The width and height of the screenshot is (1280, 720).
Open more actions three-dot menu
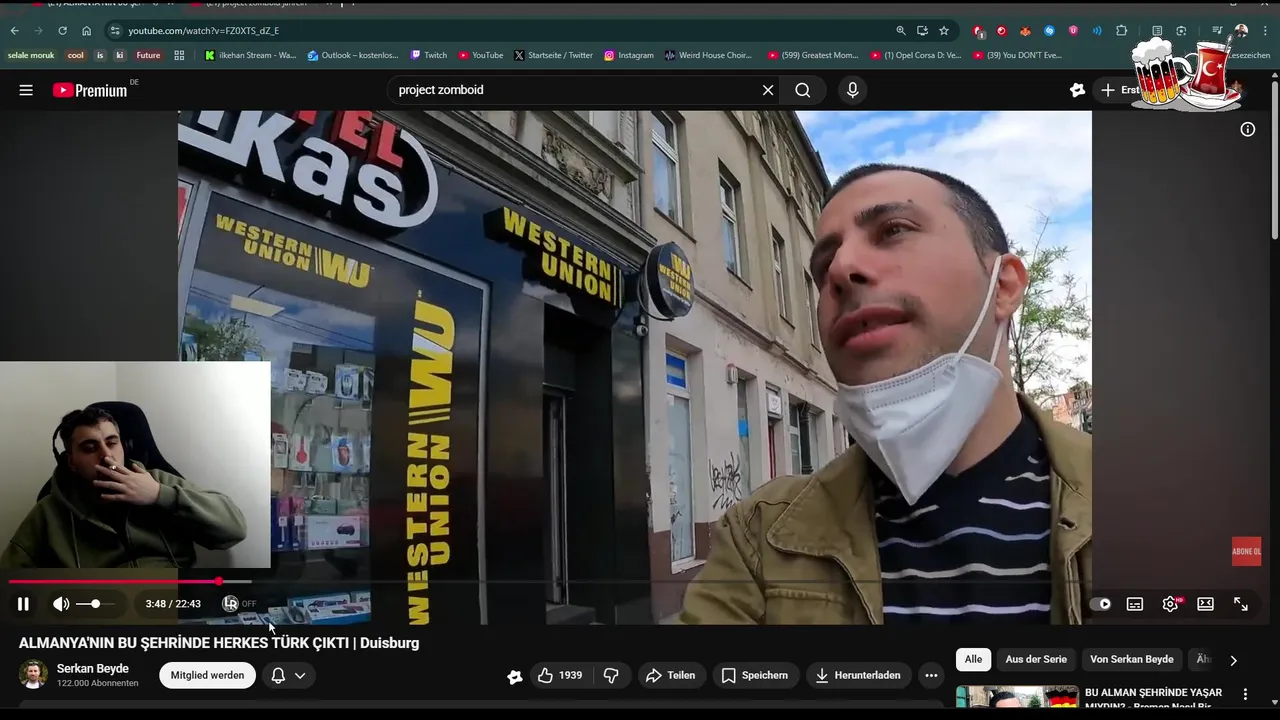pyautogui.click(x=931, y=675)
